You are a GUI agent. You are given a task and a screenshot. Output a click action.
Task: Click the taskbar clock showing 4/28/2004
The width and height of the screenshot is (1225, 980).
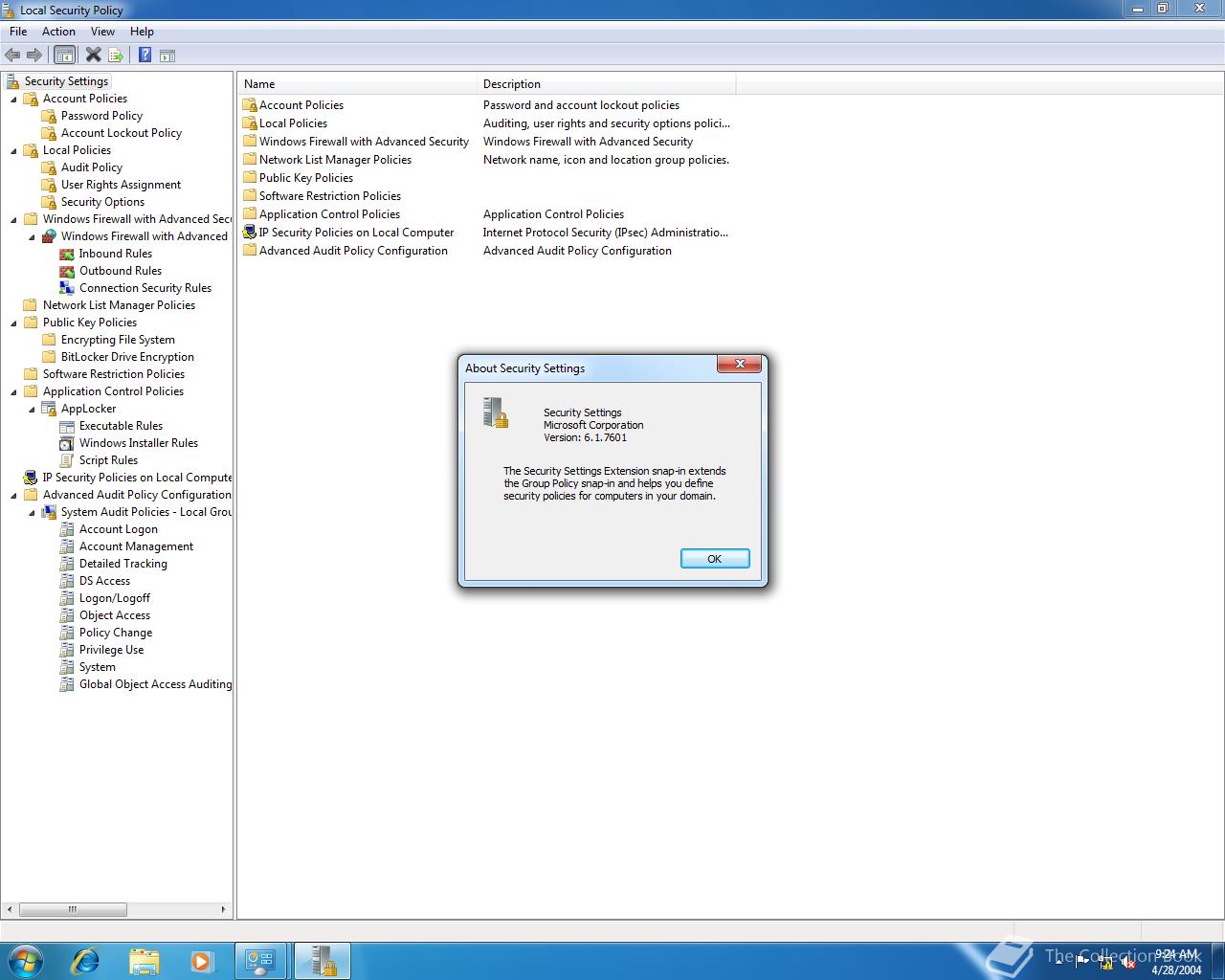pos(1176,962)
